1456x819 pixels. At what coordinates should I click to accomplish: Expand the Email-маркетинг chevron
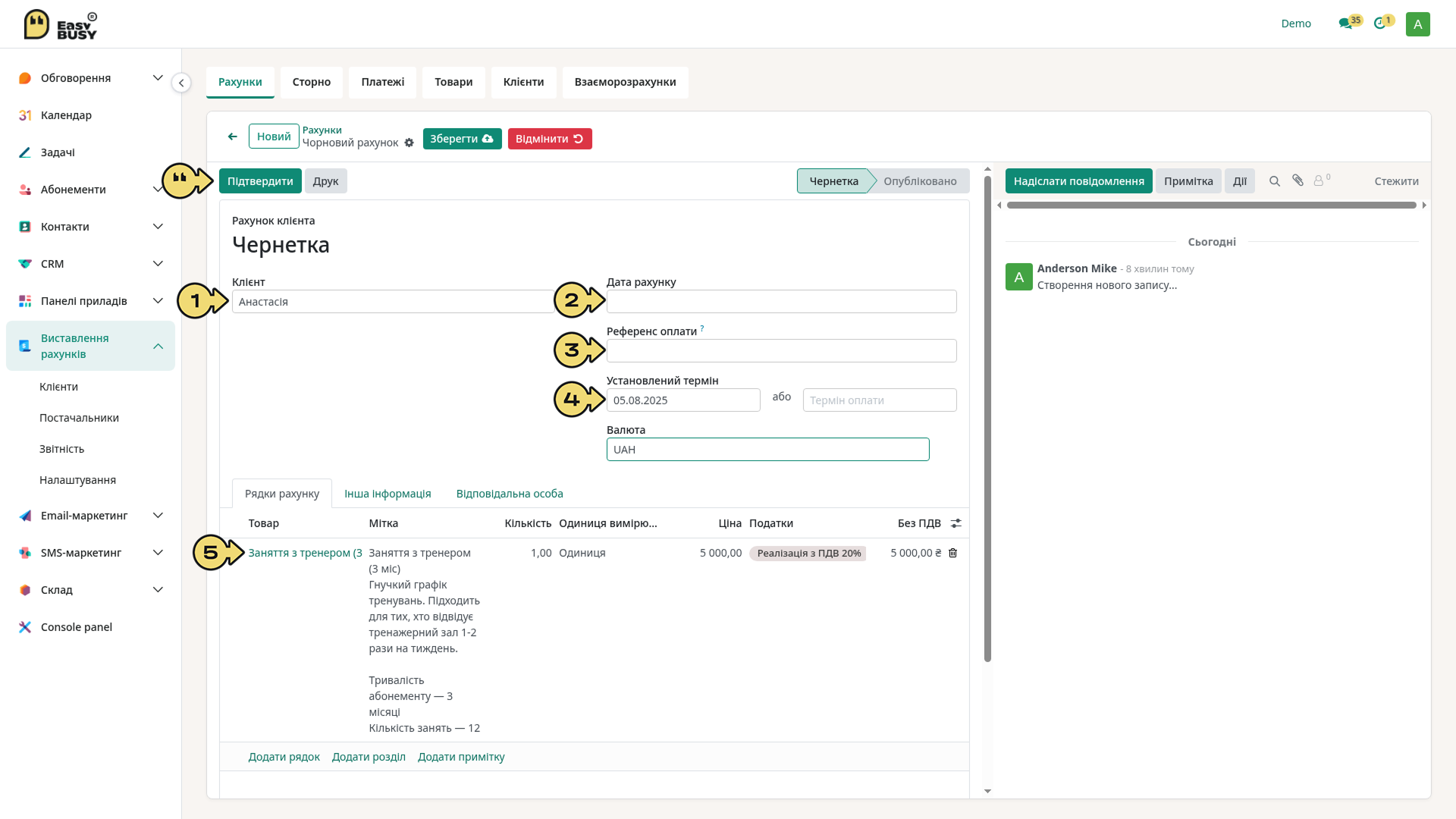[158, 516]
